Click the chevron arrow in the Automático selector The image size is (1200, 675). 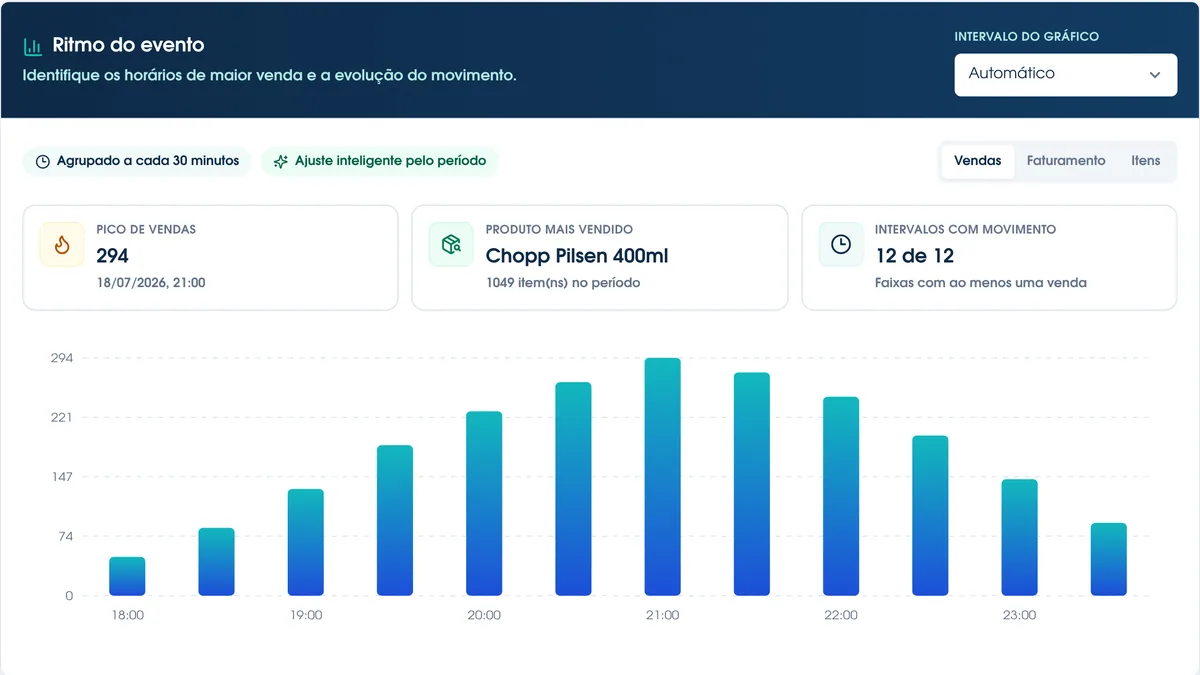(x=1155, y=75)
